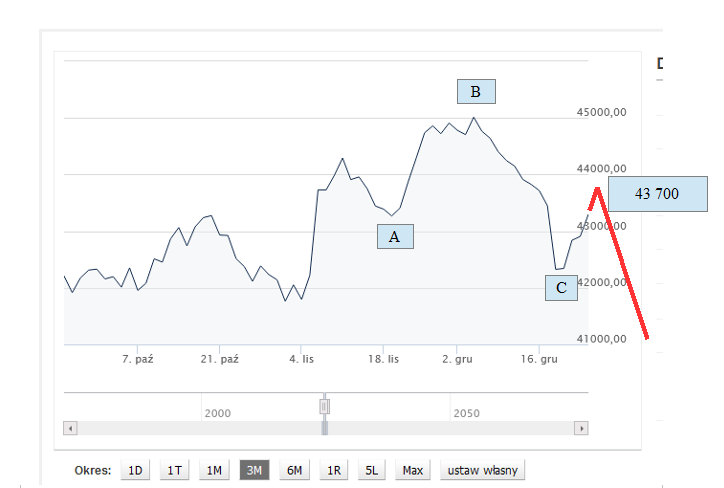Select the 1D period button
This screenshot has width=724, height=488.
pos(135,470)
